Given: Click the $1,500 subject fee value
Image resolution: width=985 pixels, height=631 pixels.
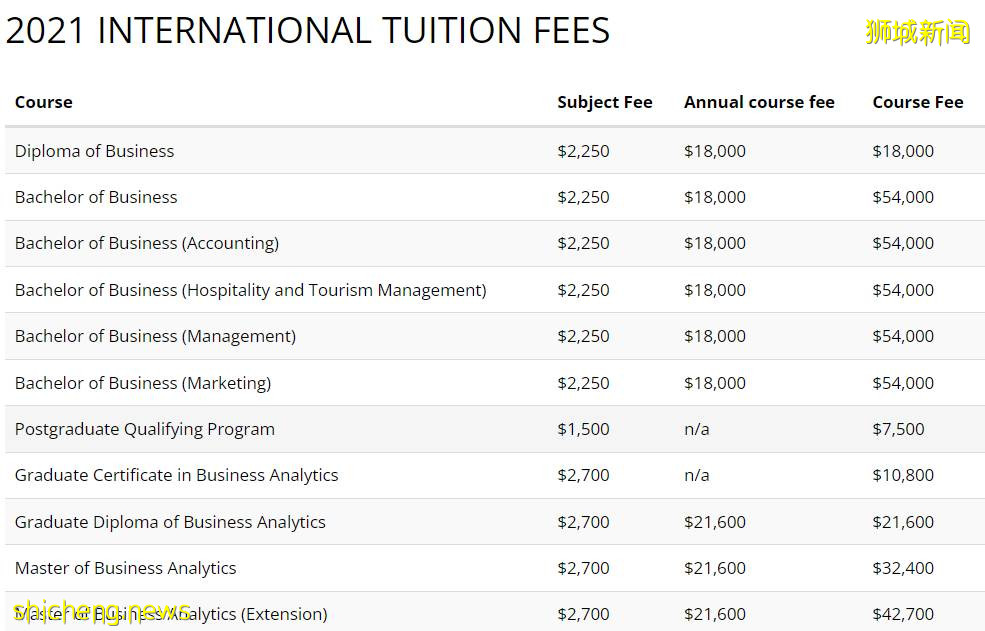Looking at the screenshot, I should pos(582,429).
